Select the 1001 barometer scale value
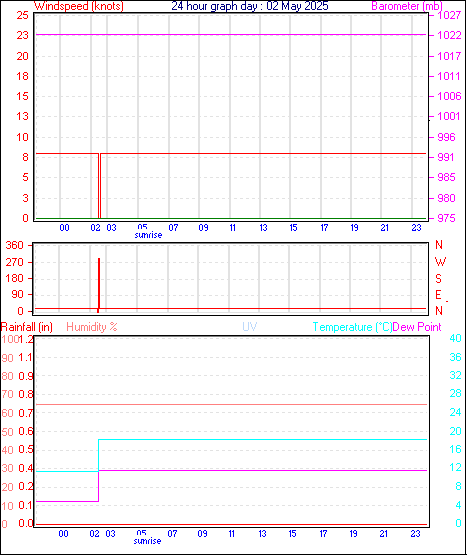The width and height of the screenshot is (467, 559). tap(449, 116)
